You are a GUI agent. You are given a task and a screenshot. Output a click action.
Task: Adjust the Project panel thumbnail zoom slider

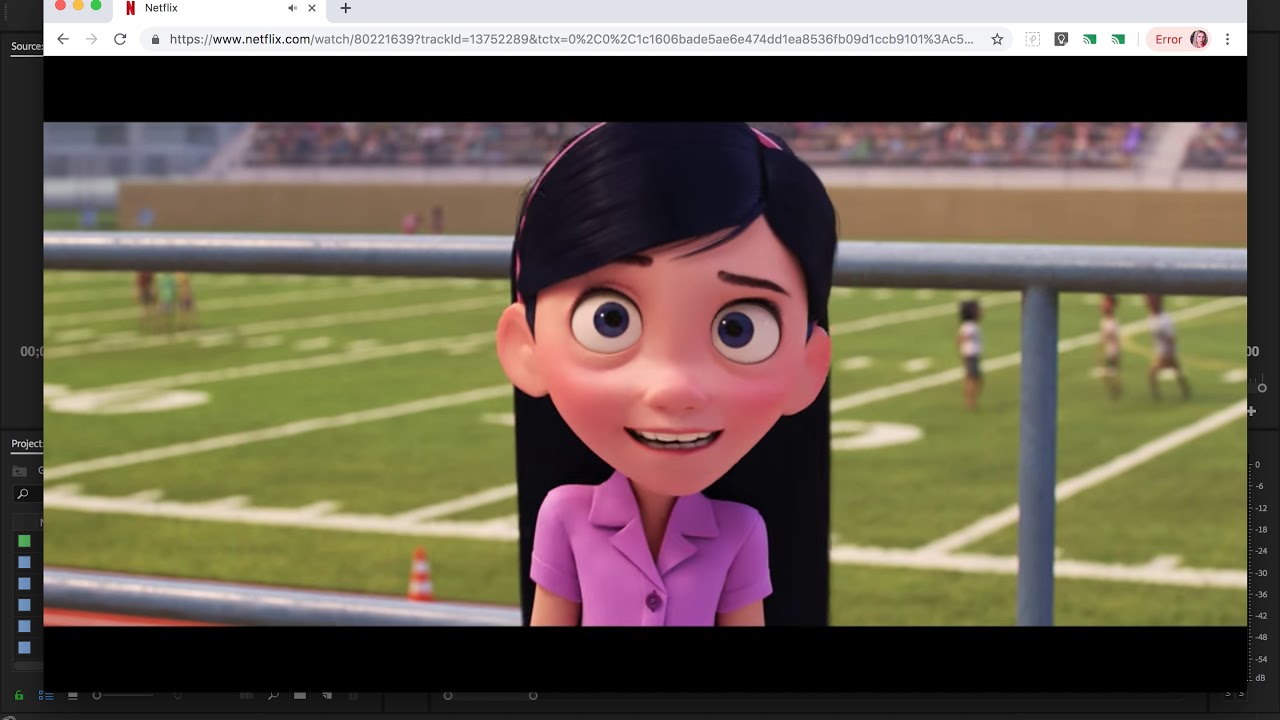tap(122, 695)
